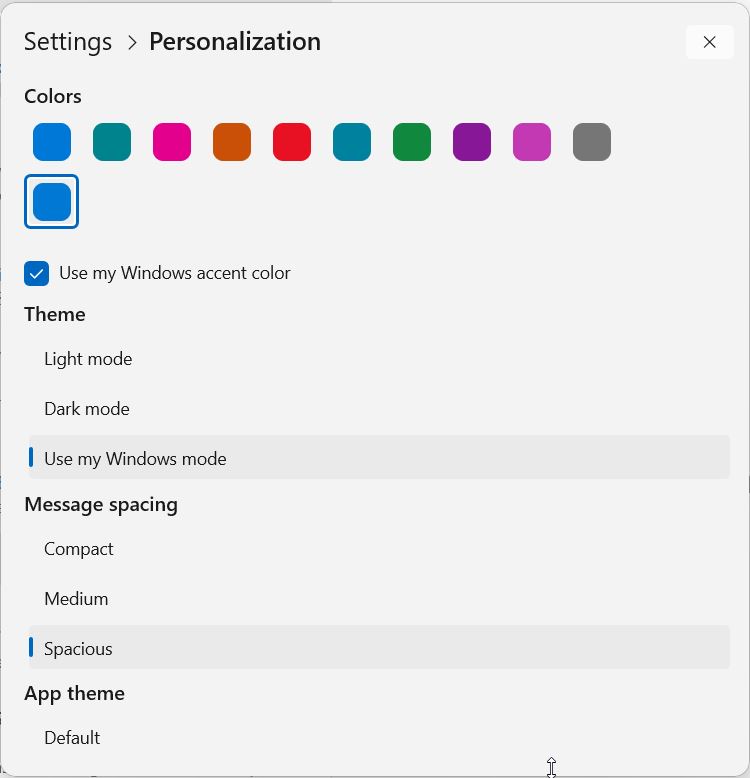Choose Use my Windows mode option
The height and width of the screenshot is (778, 750).
pos(135,459)
